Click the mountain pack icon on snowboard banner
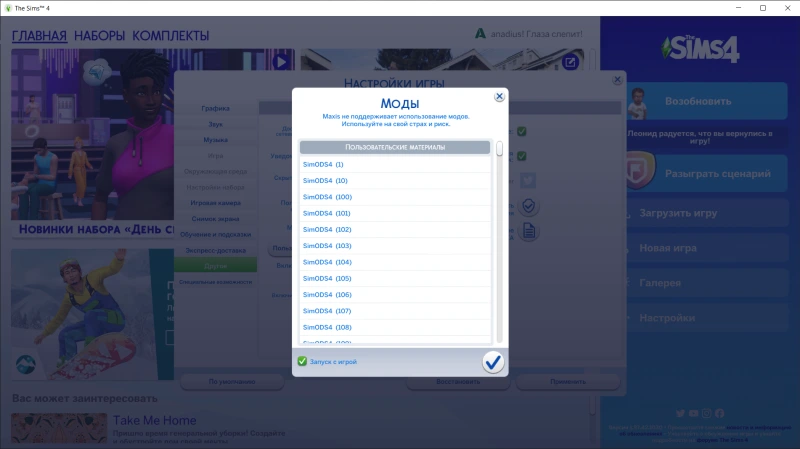 (x=26, y=364)
